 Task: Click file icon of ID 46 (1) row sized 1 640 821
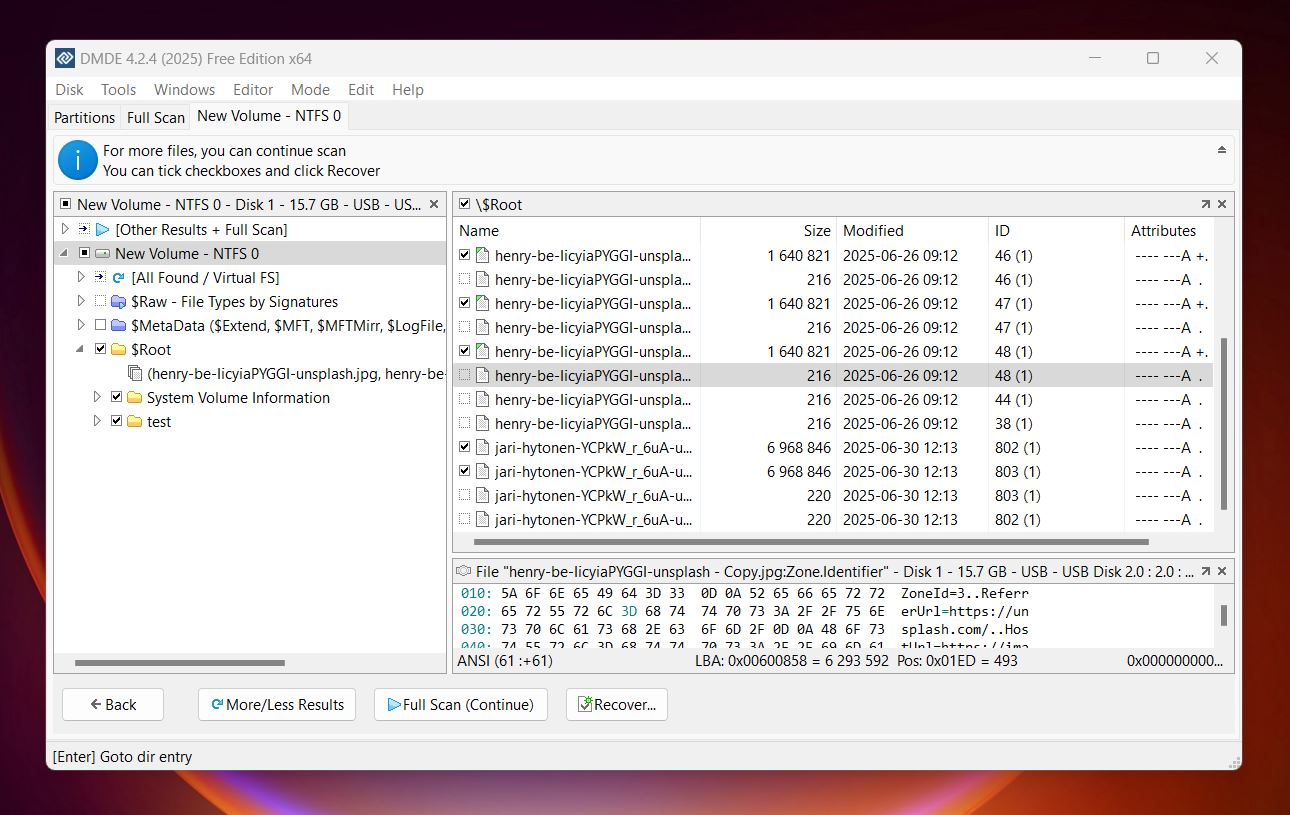[x=482, y=255]
